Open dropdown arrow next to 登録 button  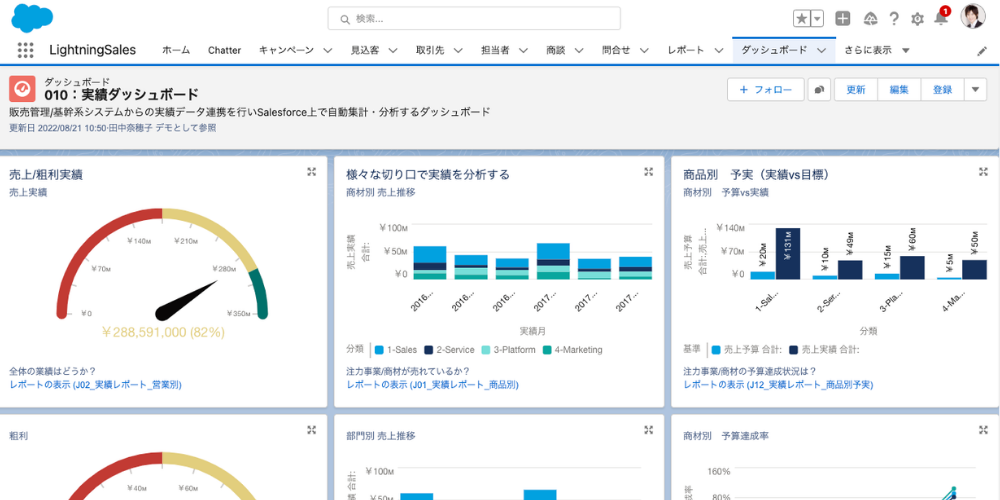[x=976, y=90]
